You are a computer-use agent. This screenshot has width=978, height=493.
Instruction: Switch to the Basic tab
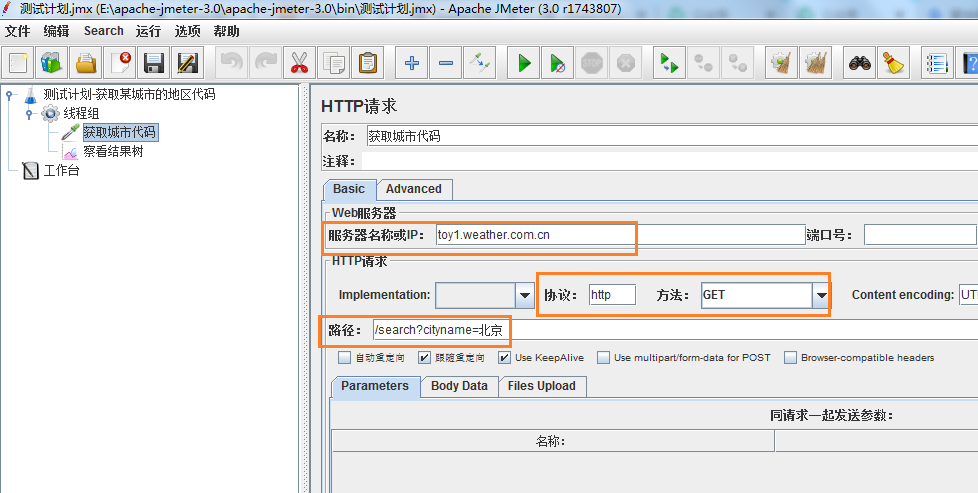tap(349, 189)
